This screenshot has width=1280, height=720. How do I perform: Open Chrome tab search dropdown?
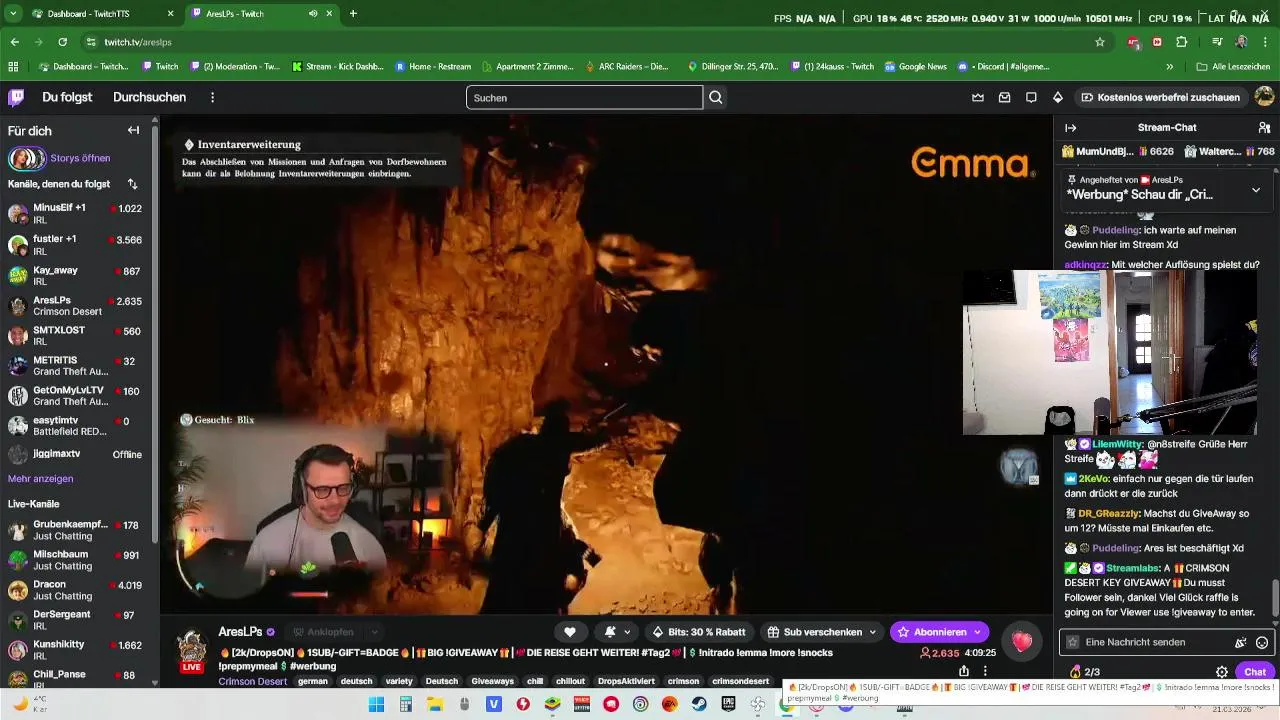pyautogui.click(x=13, y=14)
